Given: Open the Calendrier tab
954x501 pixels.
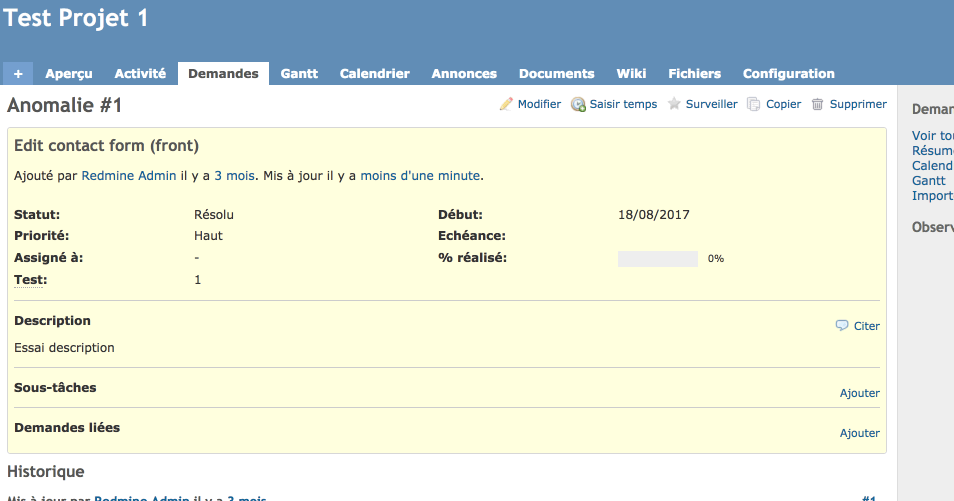Looking at the screenshot, I should pos(374,74).
